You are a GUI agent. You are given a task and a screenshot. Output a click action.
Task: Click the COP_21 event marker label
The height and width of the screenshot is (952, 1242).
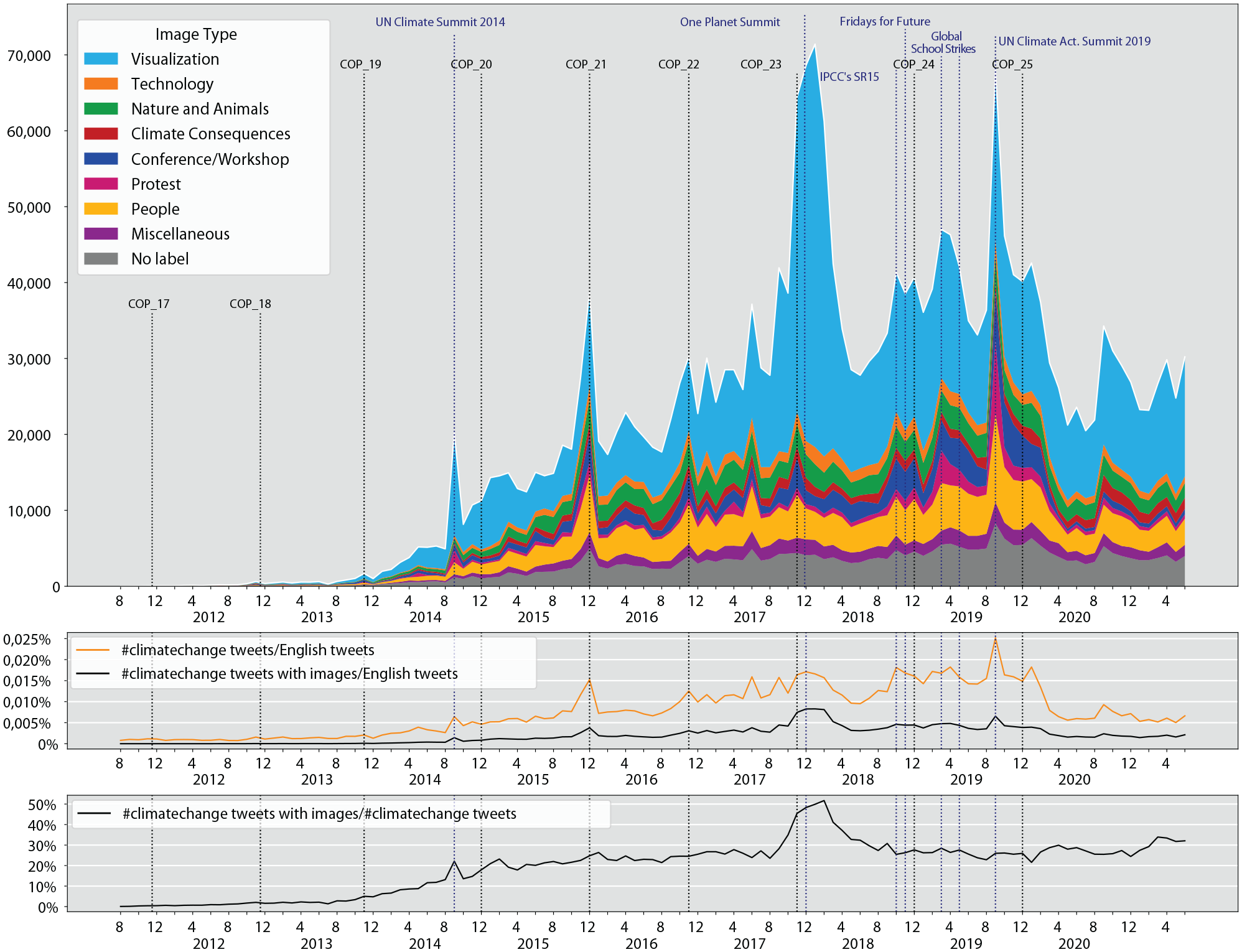pyautogui.click(x=586, y=64)
